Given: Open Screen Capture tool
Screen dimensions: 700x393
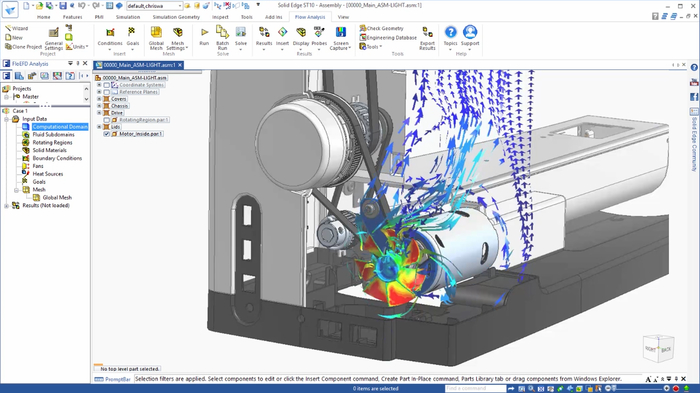Looking at the screenshot, I should [341, 38].
